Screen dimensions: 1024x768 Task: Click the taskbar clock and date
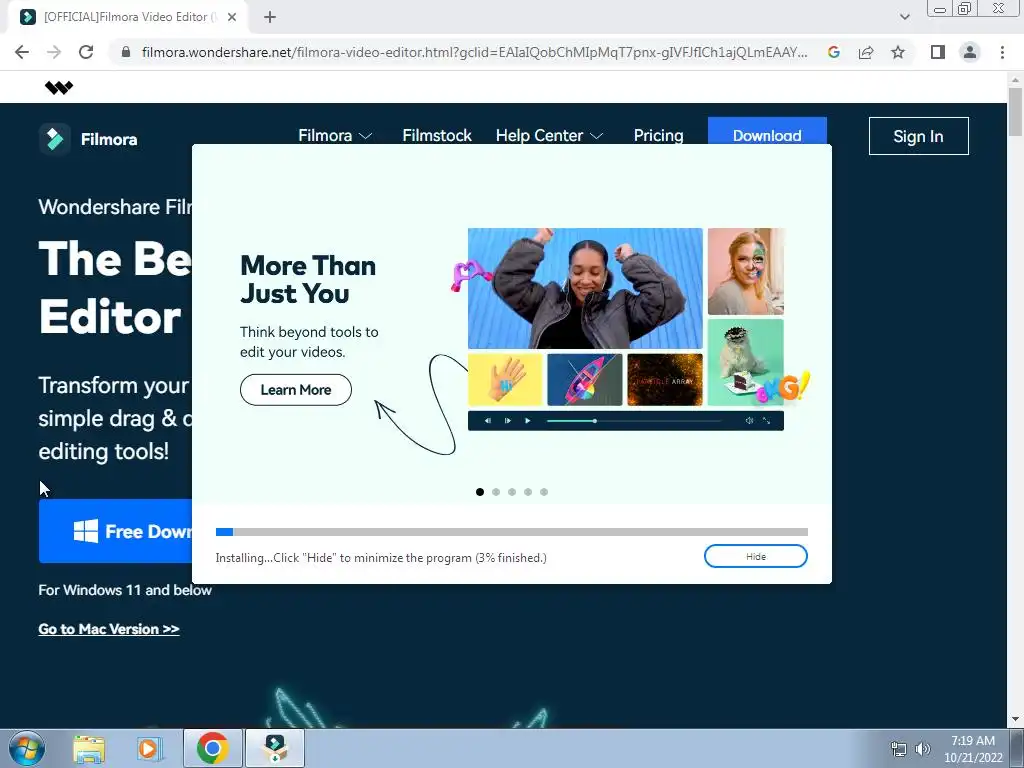click(973, 749)
